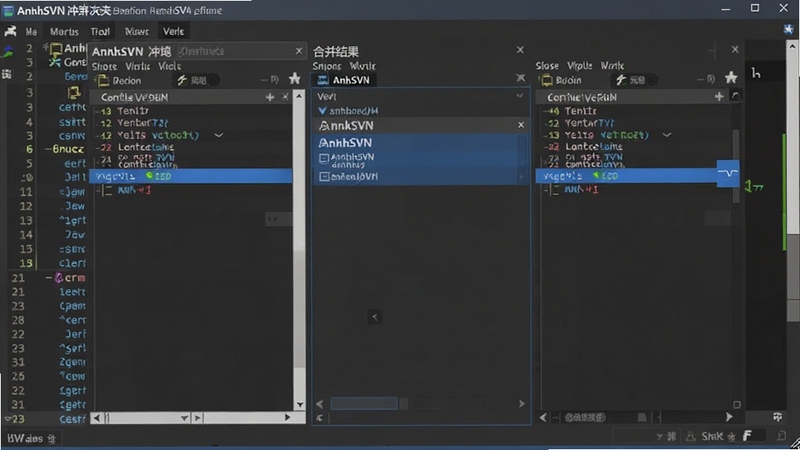Click the lightning bolt icon in left panel toolbar
Screen dimensions: 800x450
click(x=182, y=80)
